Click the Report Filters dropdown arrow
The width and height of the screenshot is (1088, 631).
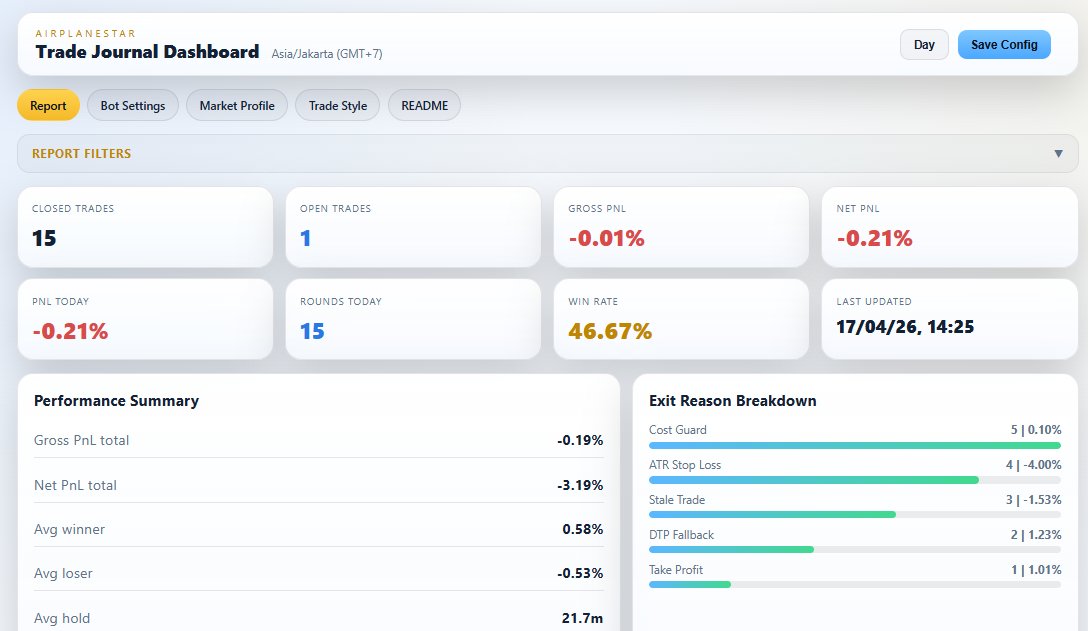(1058, 153)
